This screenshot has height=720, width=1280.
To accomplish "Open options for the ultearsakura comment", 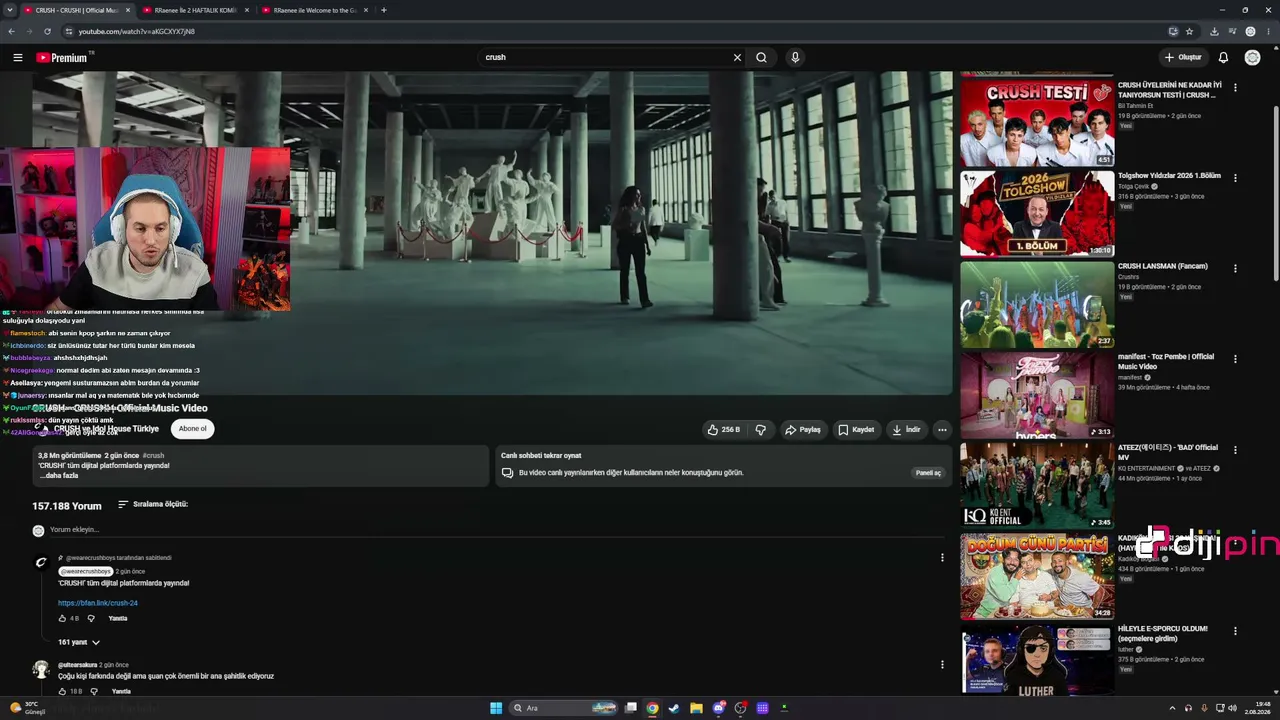I will point(942,665).
